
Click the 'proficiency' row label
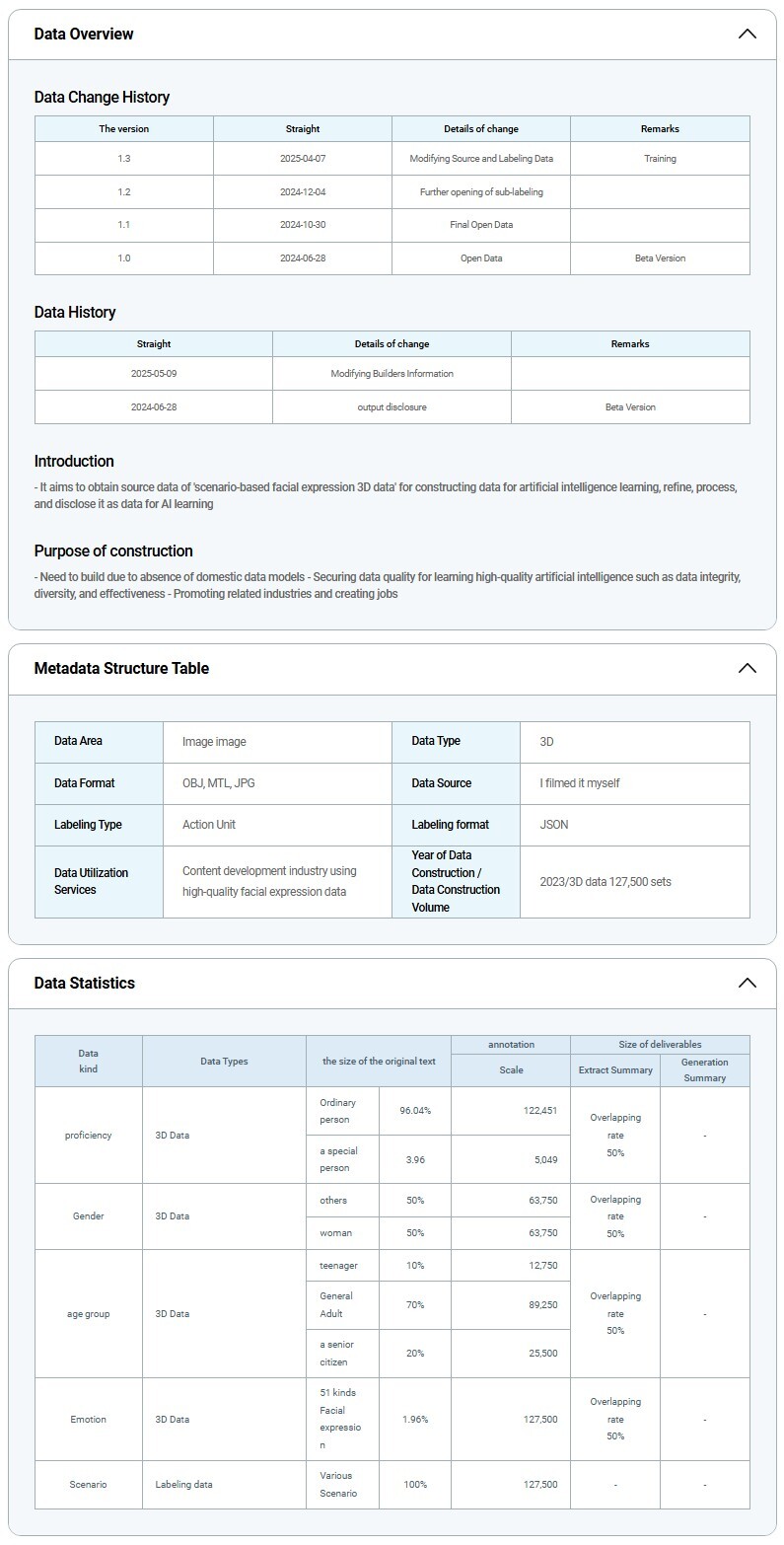click(x=89, y=1136)
